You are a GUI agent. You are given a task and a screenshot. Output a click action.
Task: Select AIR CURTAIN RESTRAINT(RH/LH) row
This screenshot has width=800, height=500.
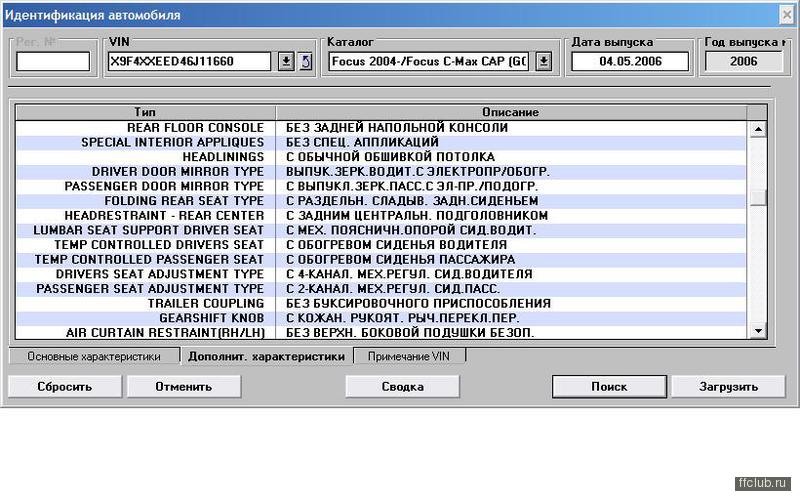pos(381,333)
